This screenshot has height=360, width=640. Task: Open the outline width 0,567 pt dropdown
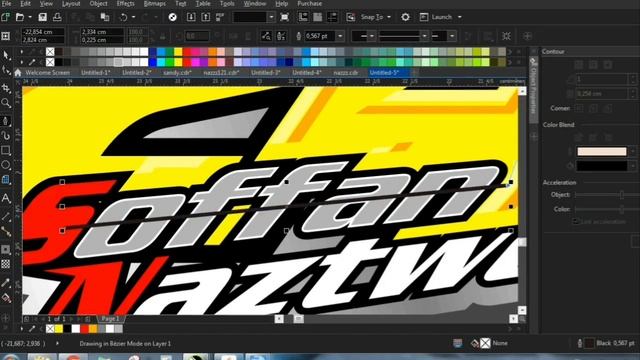pyautogui.click(x=340, y=36)
